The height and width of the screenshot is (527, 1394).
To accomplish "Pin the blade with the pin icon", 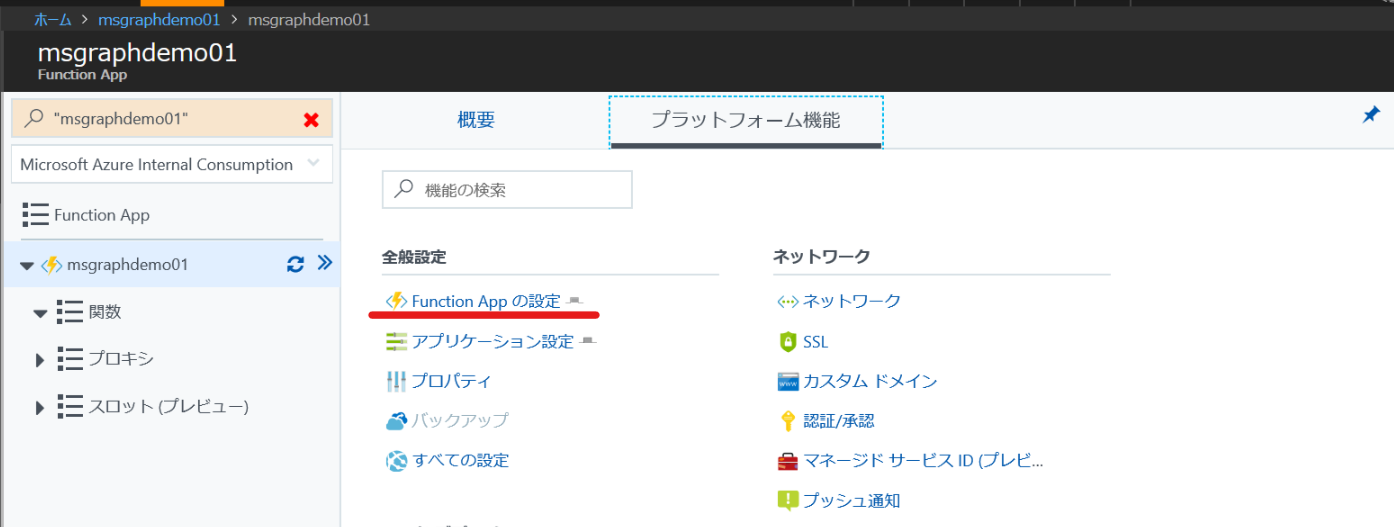I will pos(1371,115).
